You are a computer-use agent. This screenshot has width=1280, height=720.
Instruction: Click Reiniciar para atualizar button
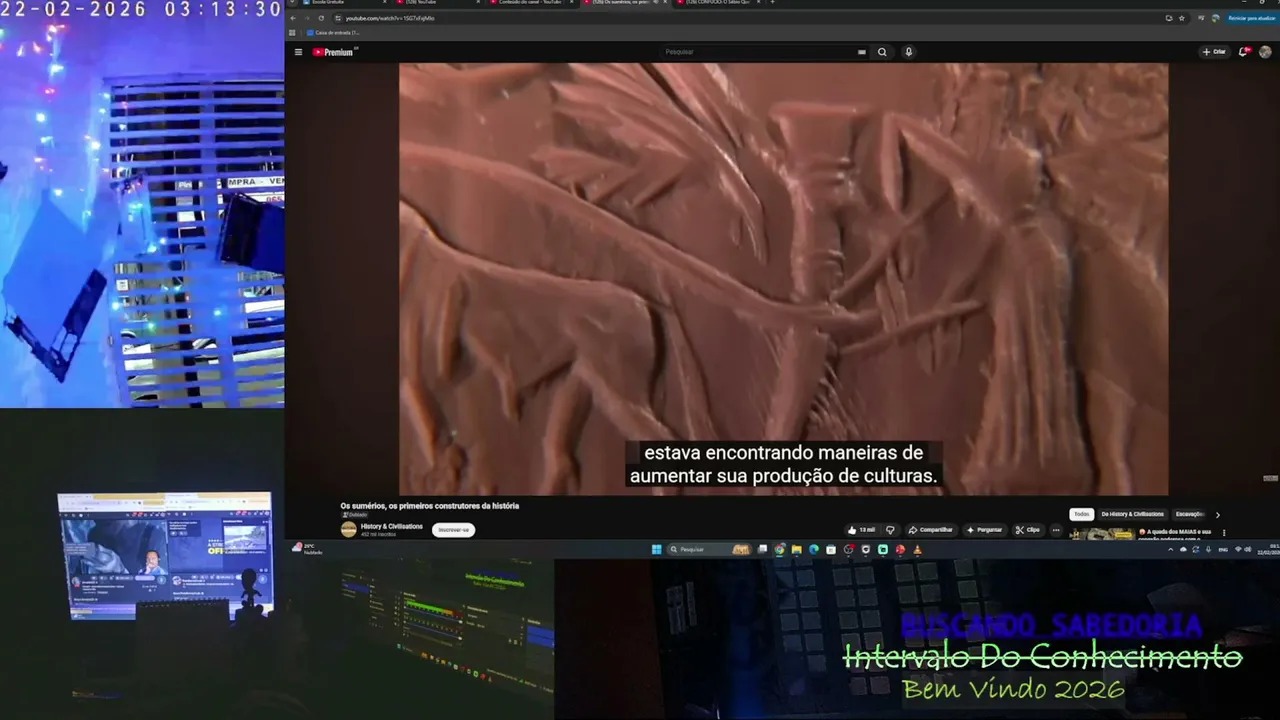click(x=1251, y=18)
